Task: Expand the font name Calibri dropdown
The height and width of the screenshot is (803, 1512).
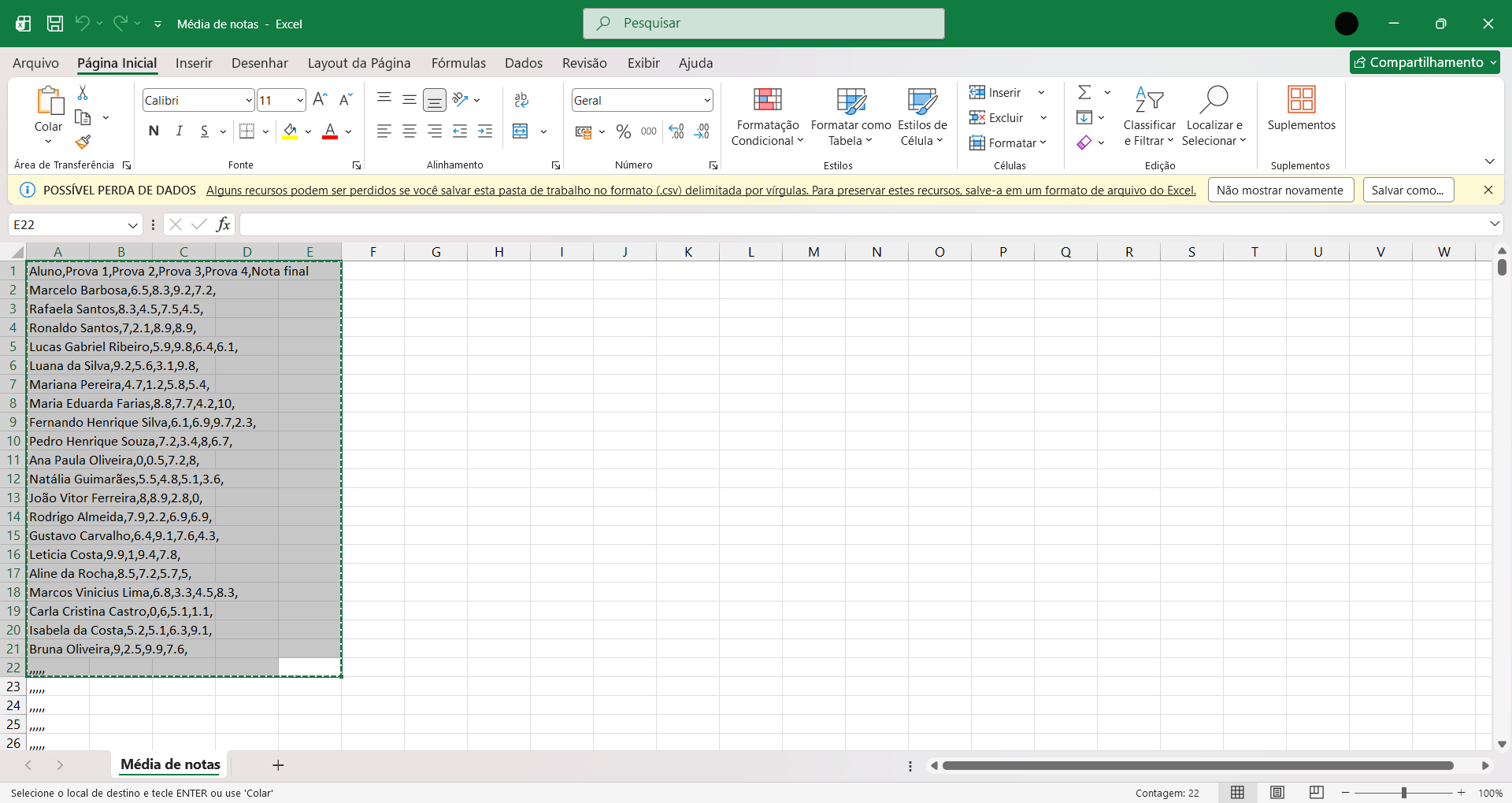Action: pyautogui.click(x=249, y=100)
